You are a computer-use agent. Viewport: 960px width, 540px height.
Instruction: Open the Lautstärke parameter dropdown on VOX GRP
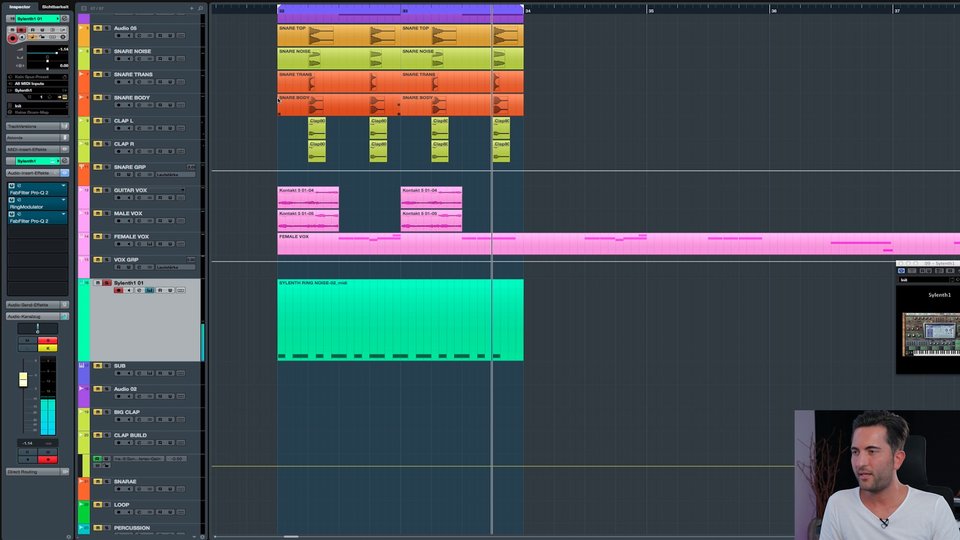click(175, 267)
